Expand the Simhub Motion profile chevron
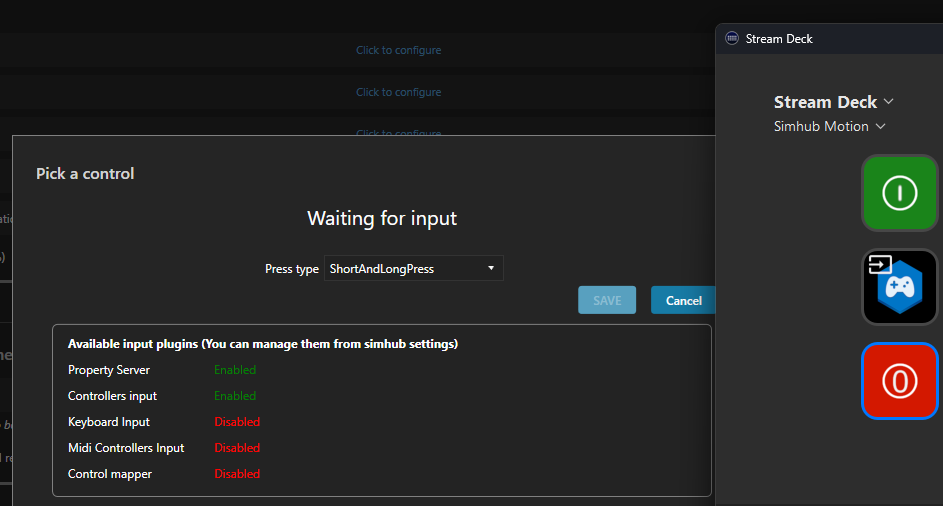The image size is (943, 506). click(880, 126)
